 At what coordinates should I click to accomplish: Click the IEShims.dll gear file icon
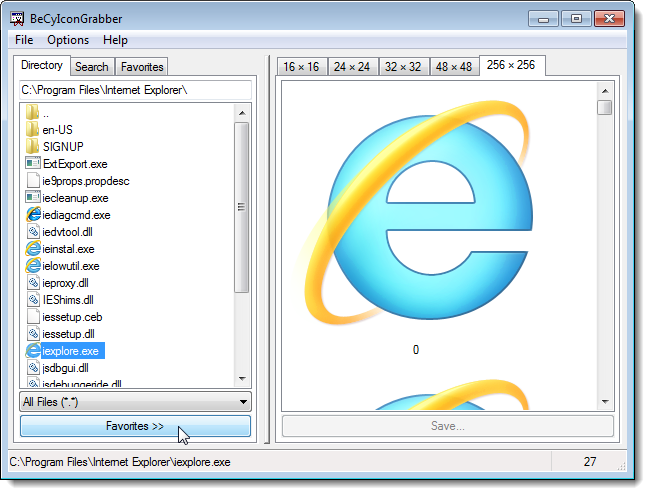click(33, 300)
